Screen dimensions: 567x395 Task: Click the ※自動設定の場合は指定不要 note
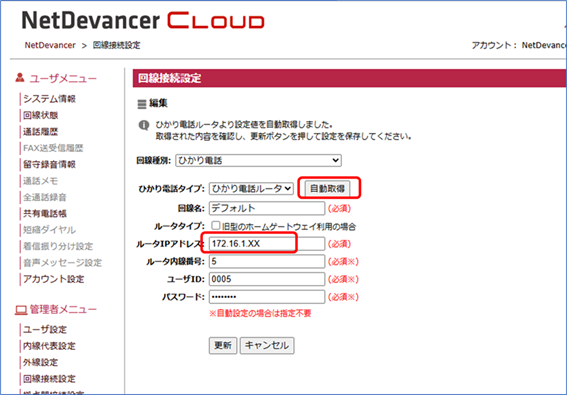tap(260, 313)
